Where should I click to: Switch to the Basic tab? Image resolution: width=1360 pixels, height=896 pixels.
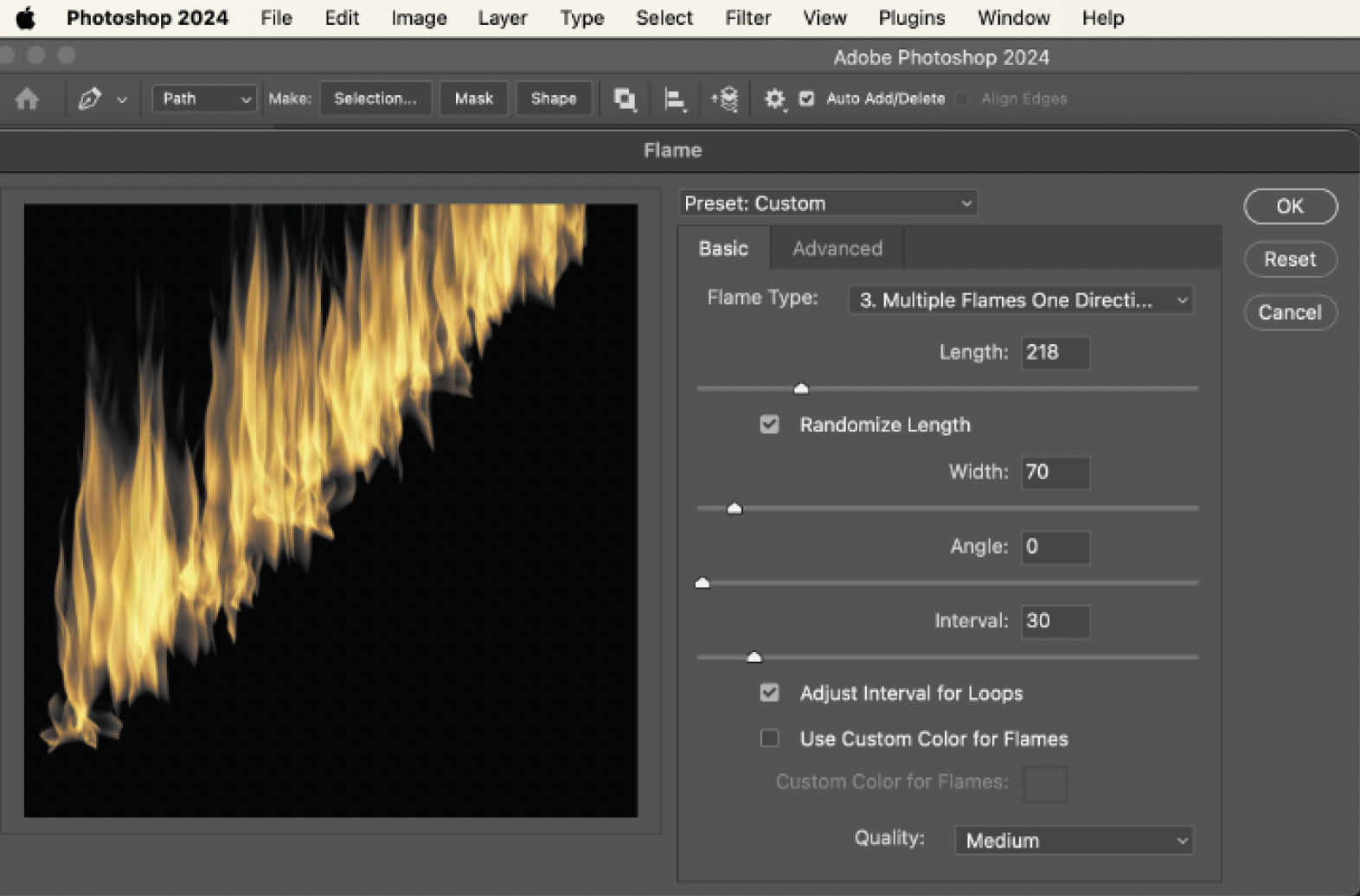pyautogui.click(x=723, y=248)
